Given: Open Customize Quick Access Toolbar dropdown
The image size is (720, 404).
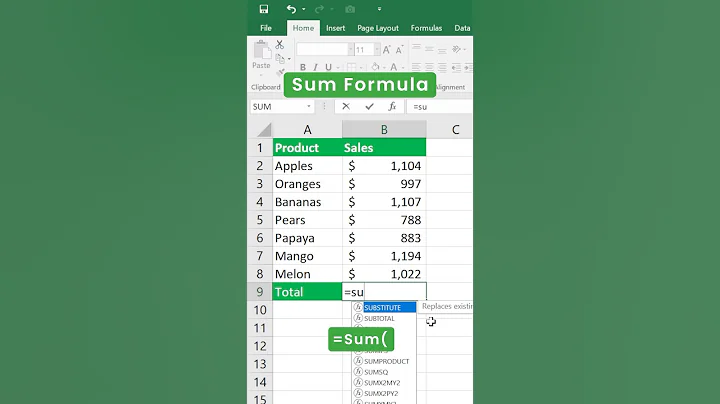Looking at the screenshot, I should coord(379,9).
